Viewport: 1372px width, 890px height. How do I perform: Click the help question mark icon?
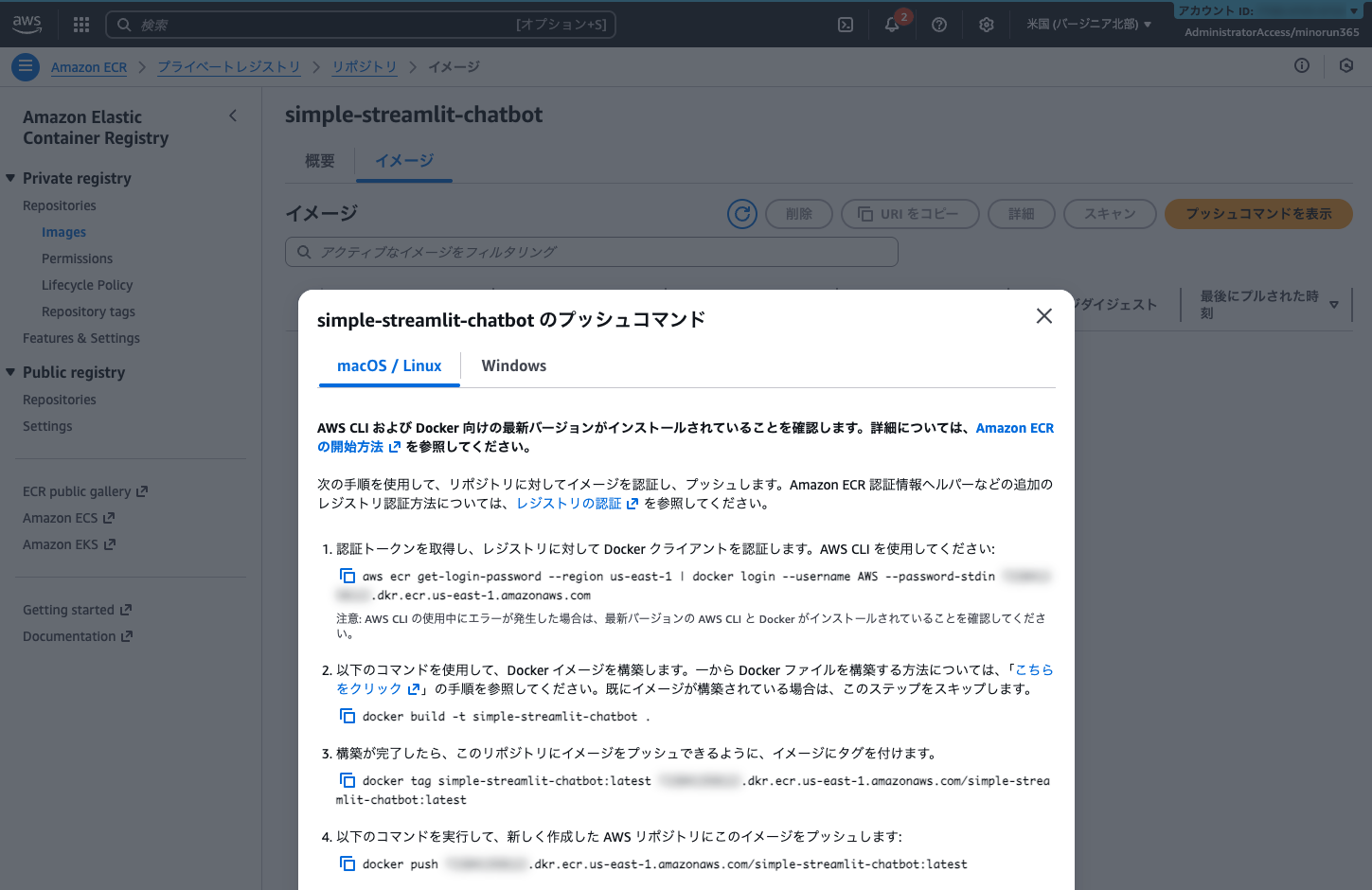pyautogui.click(x=938, y=25)
